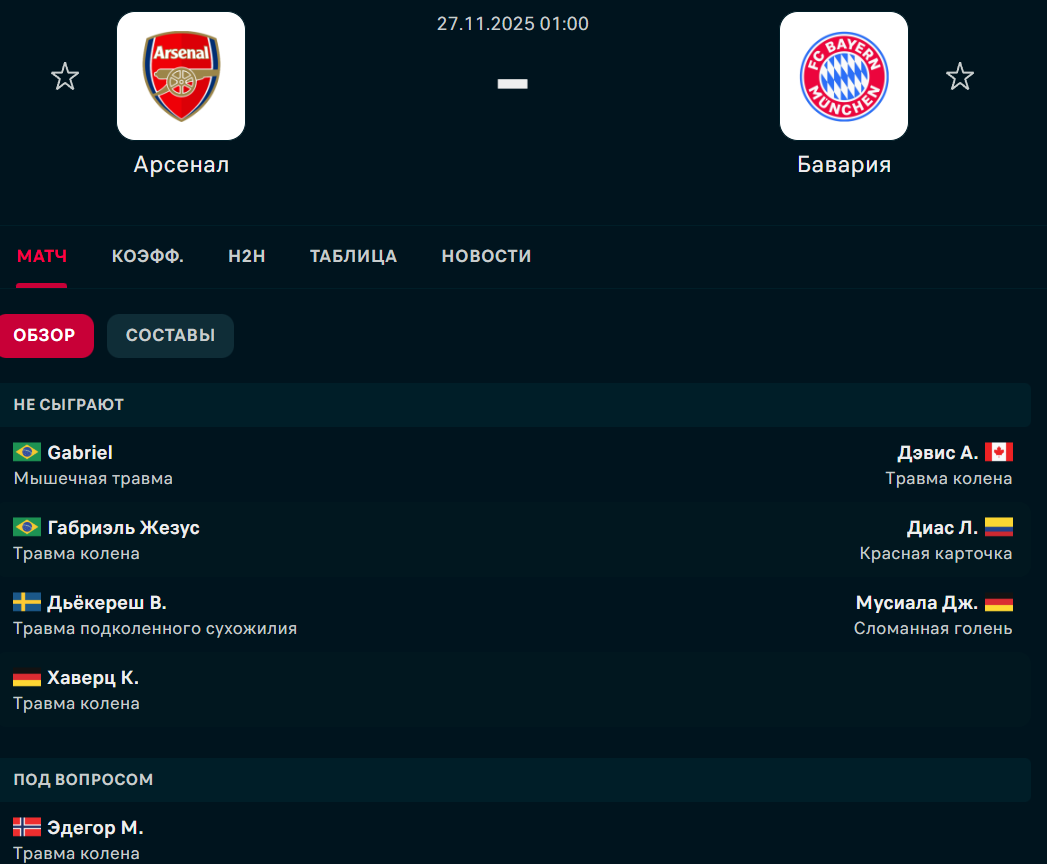Show the СОСТАВЫ lineups view
This screenshot has width=1047, height=864.
click(x=170, y=335)
